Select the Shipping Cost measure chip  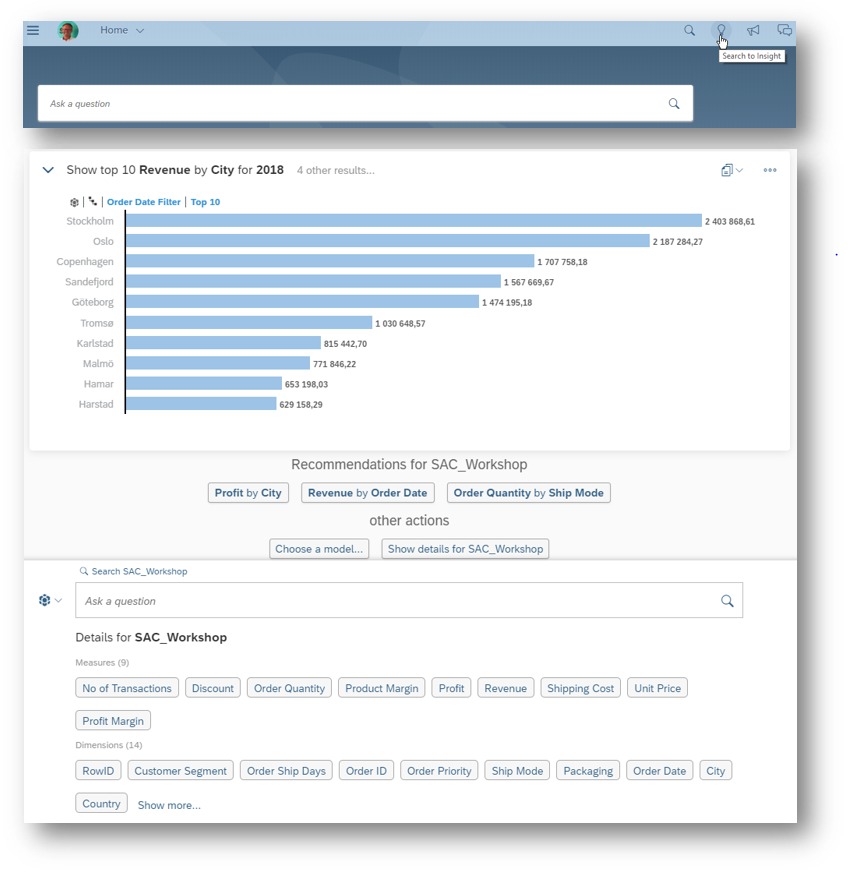580,688
